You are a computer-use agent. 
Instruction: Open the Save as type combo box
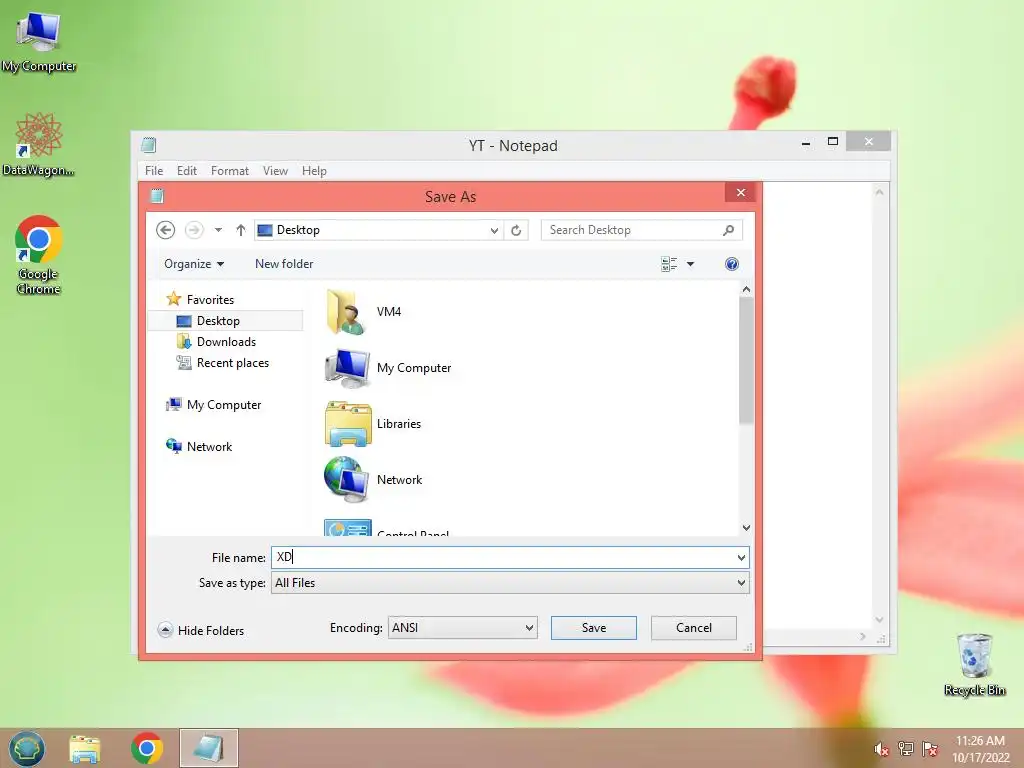point(510,583)
